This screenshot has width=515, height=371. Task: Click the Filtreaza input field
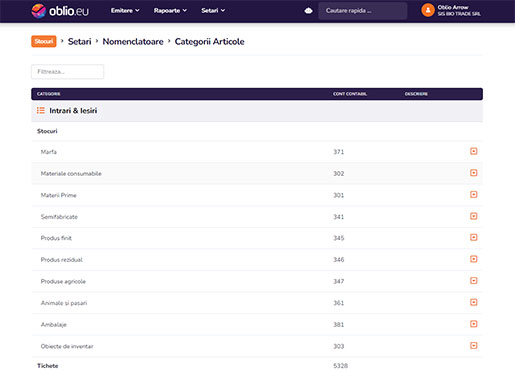tap(67, 72)
